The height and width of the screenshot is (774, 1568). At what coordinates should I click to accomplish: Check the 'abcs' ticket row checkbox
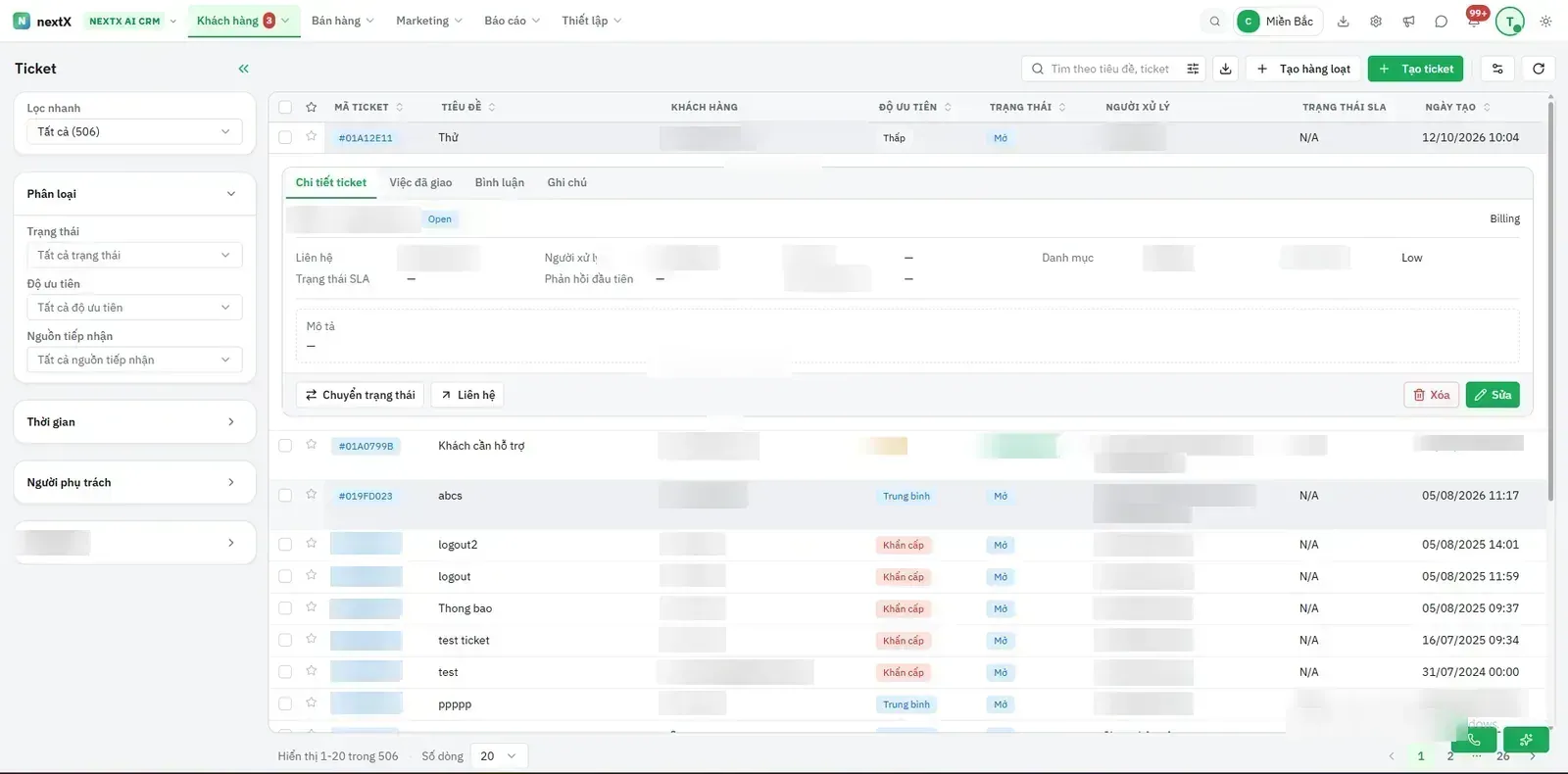pyautogui.click(x=285, y=496)
